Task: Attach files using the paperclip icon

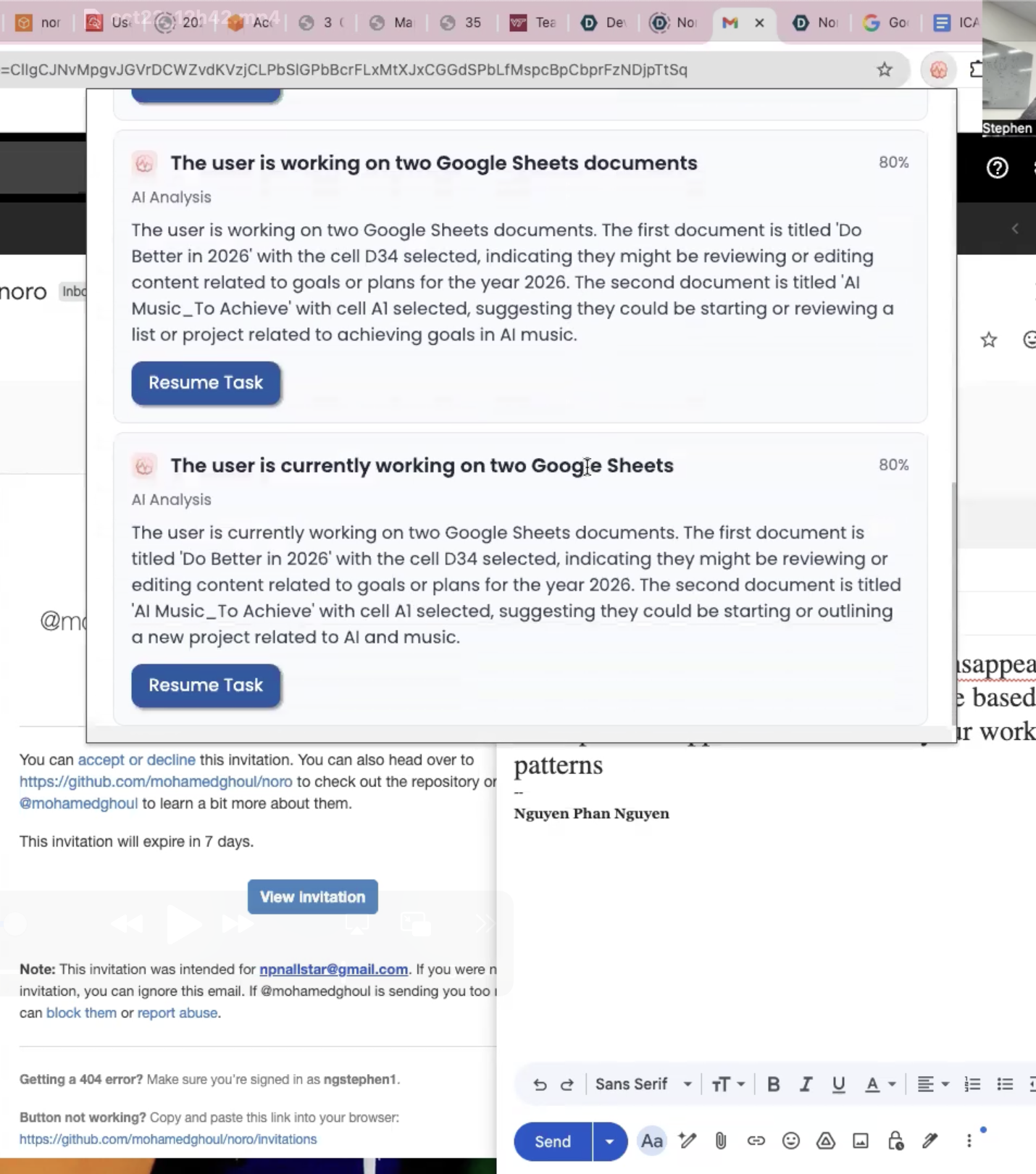Action: pyautogui.click(x=721, y=1141)
